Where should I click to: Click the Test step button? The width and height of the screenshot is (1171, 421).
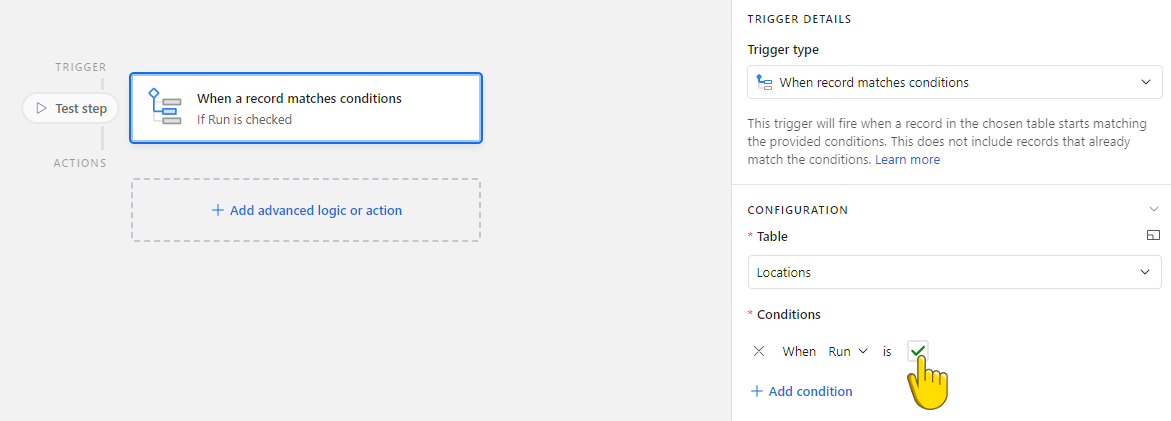[x=70, y=108]
